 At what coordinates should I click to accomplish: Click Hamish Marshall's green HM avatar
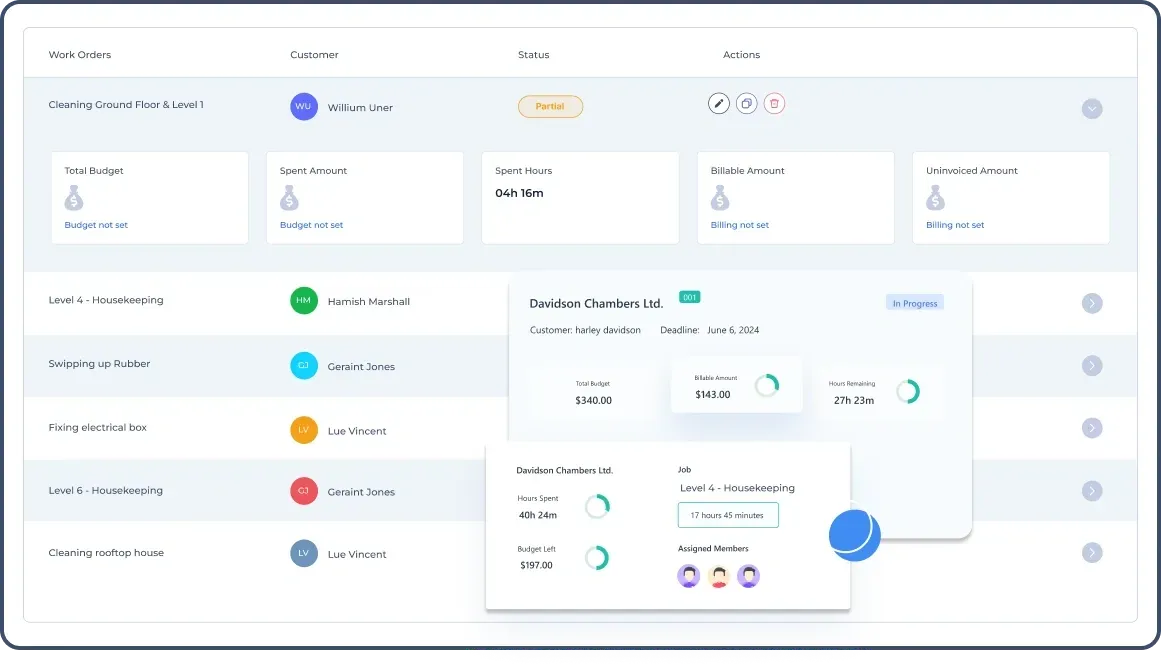coord(304,301)
